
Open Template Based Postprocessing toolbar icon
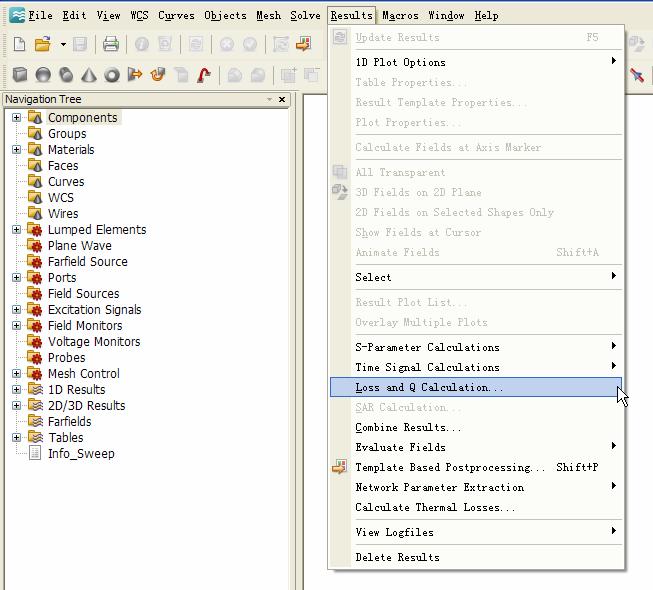pos(304,44)
